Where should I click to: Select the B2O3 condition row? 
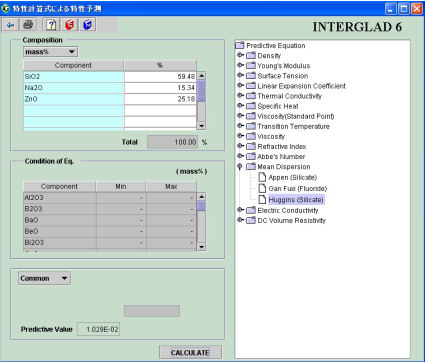coord(110,209)
